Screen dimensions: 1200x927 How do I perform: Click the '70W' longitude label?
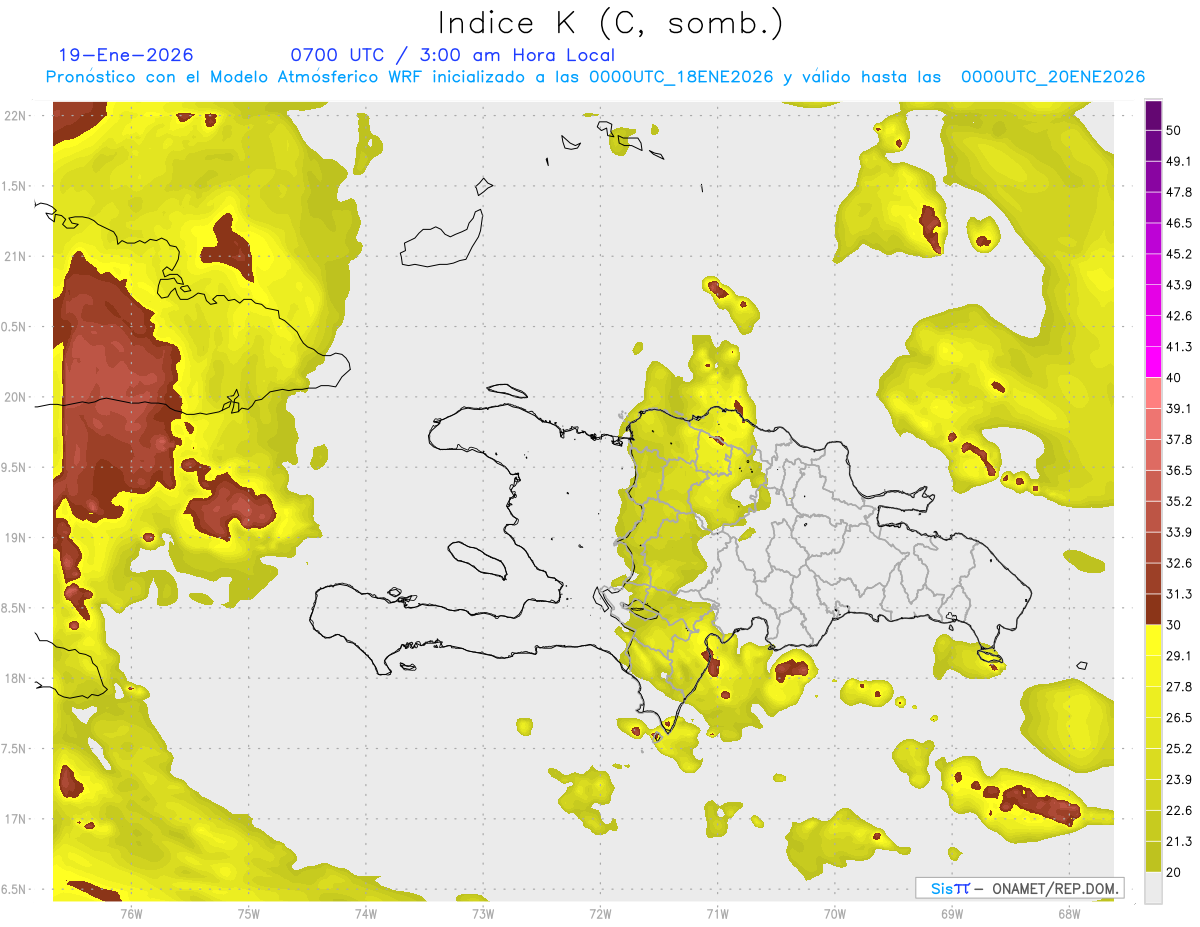[835, 914]
